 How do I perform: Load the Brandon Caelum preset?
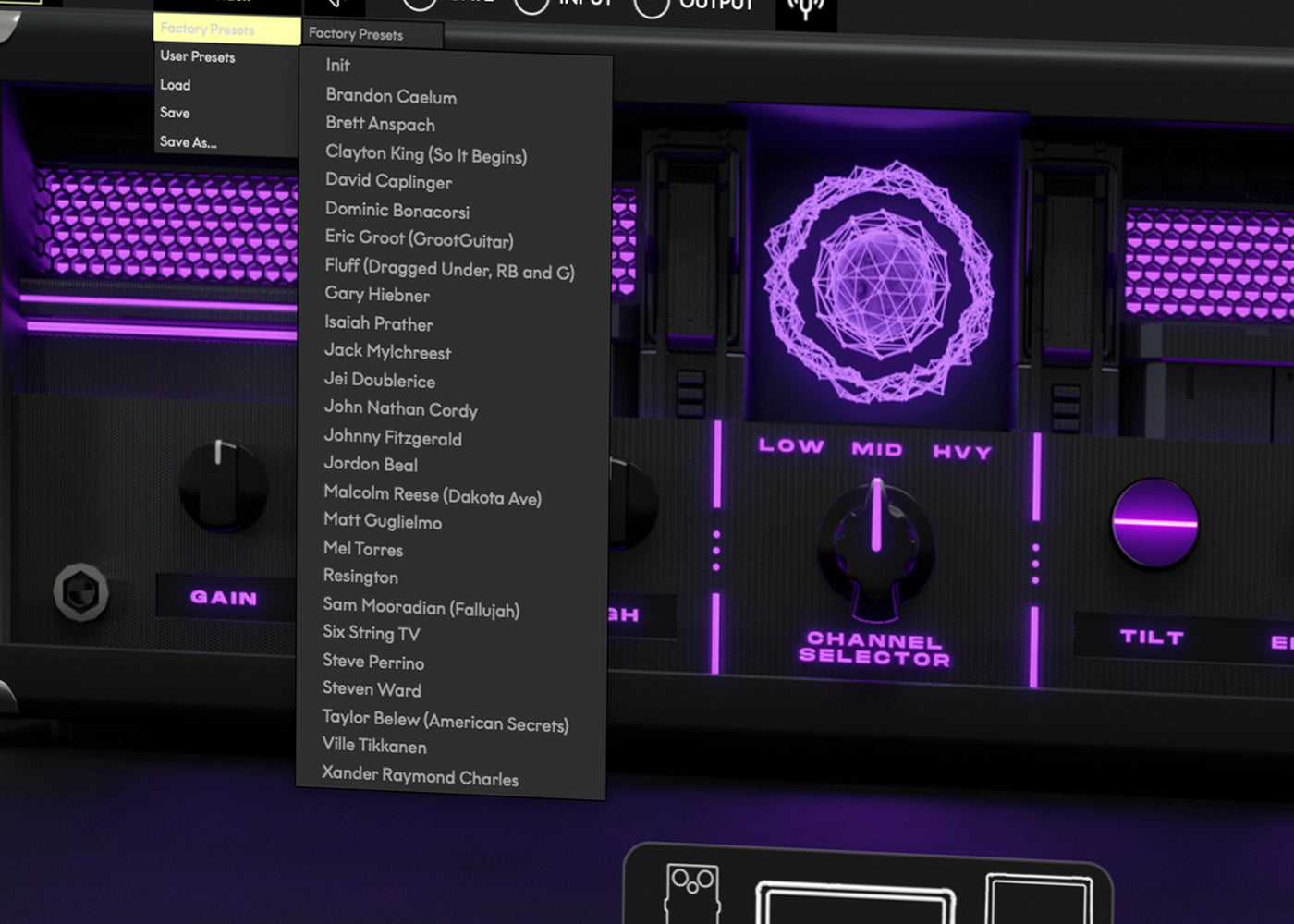391,96
